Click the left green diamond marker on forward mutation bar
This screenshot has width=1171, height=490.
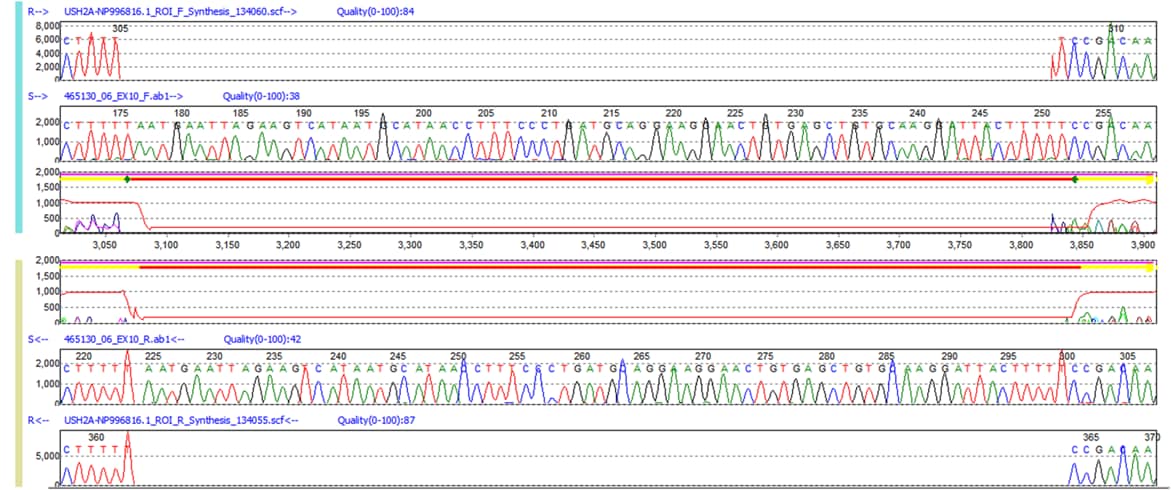tap(127, 179)
